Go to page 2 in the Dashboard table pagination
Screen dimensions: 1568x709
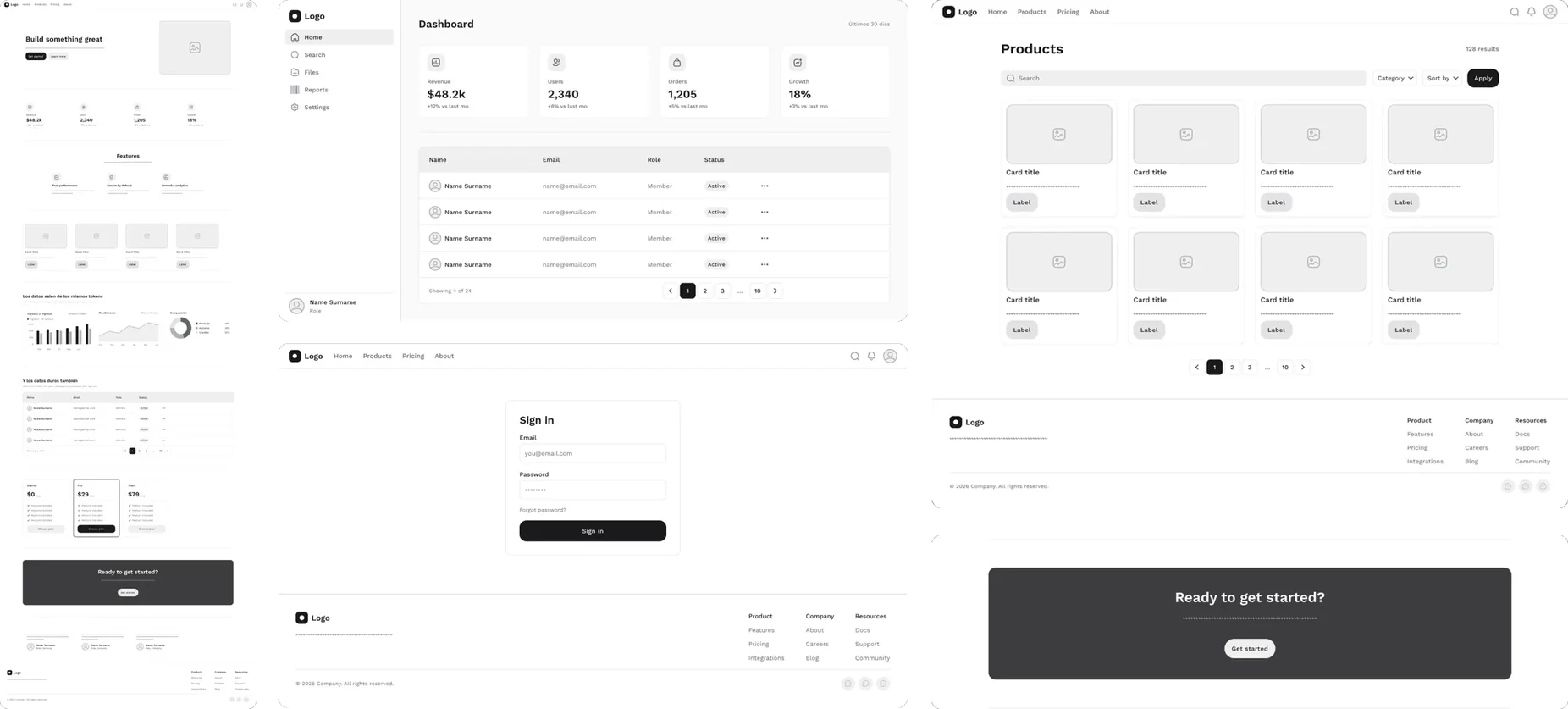coord(705,291)
